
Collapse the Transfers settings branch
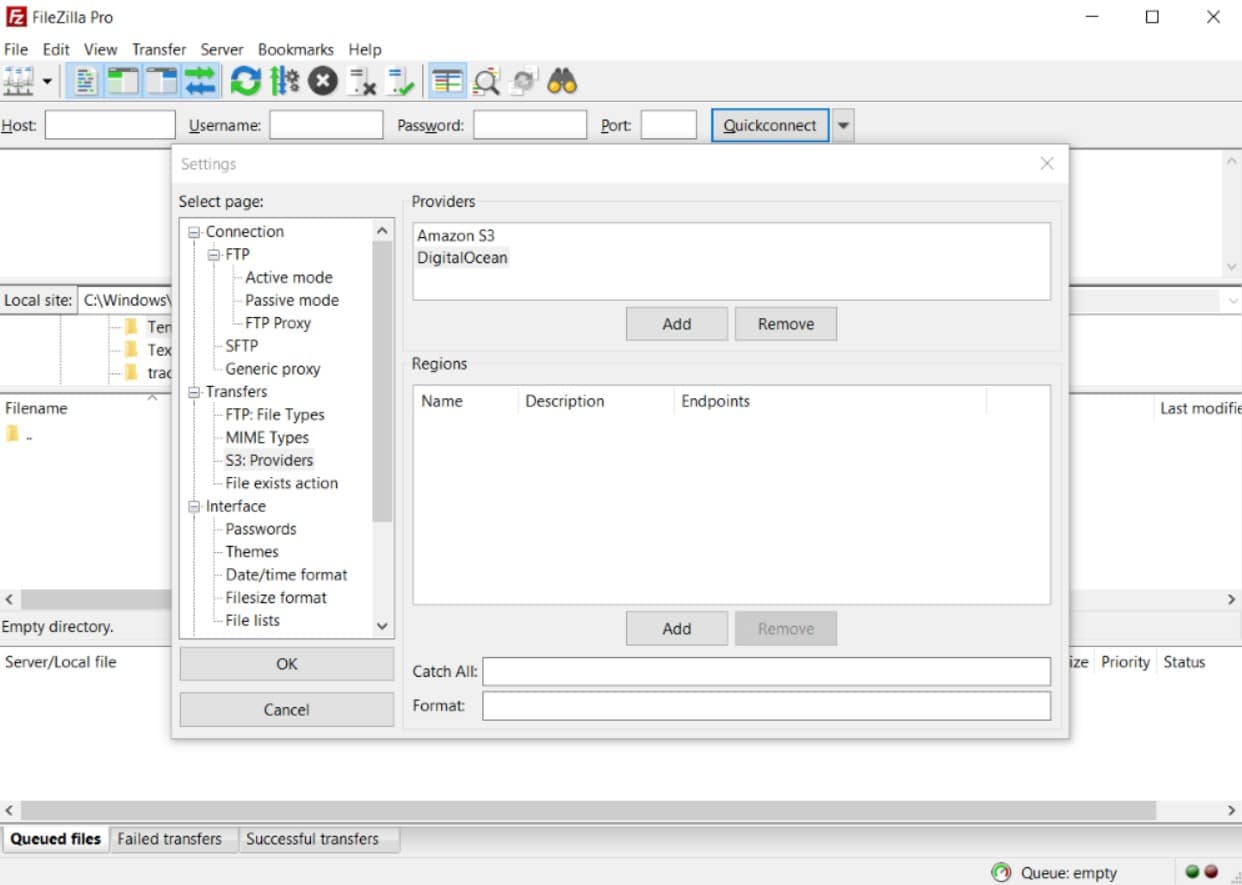(192, 391)
